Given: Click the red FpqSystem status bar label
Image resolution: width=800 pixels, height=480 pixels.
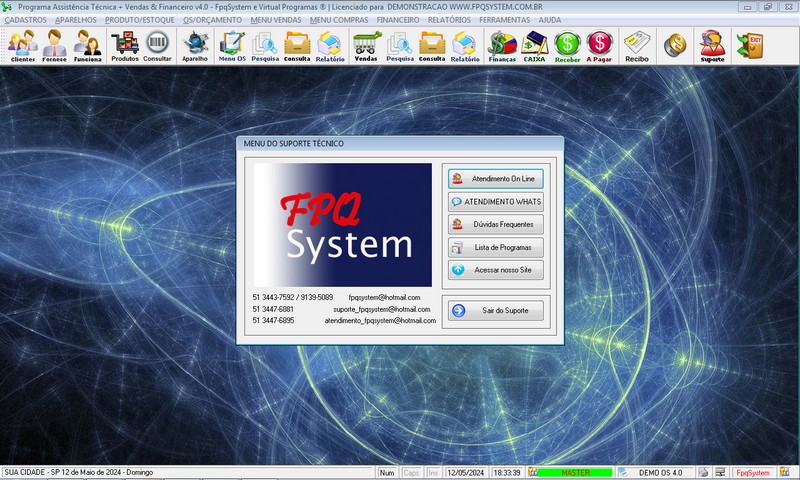Looking at the screenshot, I should 753,473.
